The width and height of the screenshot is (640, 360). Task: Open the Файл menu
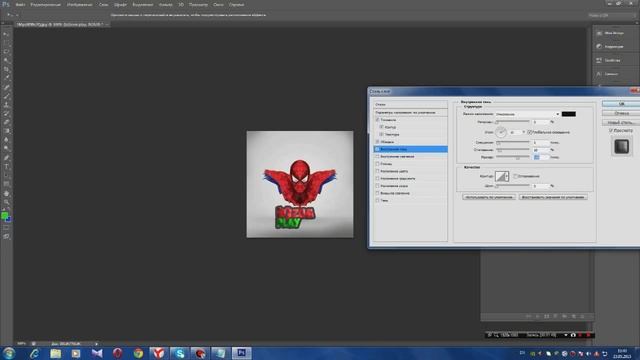(x=20, y=4)
